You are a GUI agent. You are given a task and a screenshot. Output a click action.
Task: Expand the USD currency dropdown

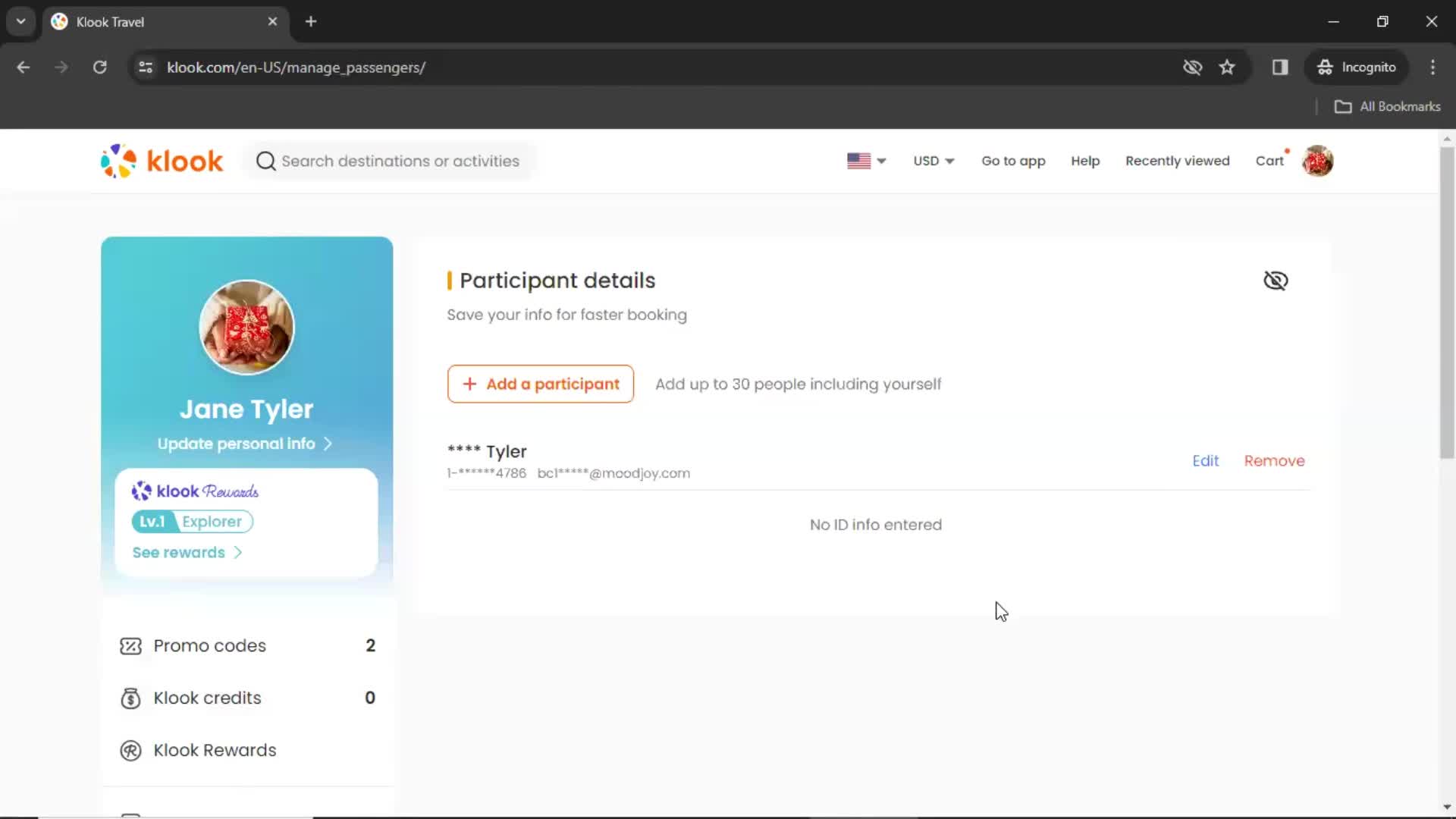click(932, 161)
